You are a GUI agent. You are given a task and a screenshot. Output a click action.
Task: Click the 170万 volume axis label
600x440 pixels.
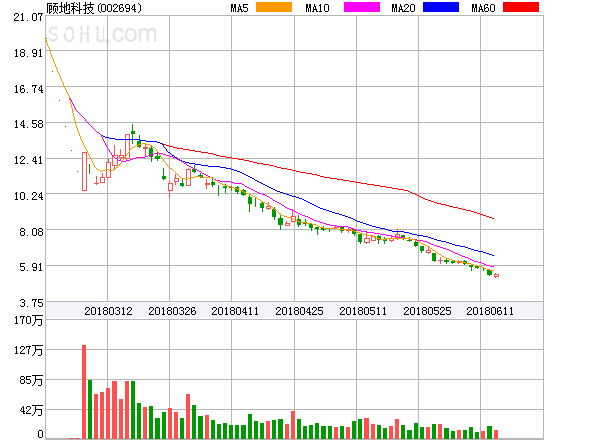[x=28, y=320]
